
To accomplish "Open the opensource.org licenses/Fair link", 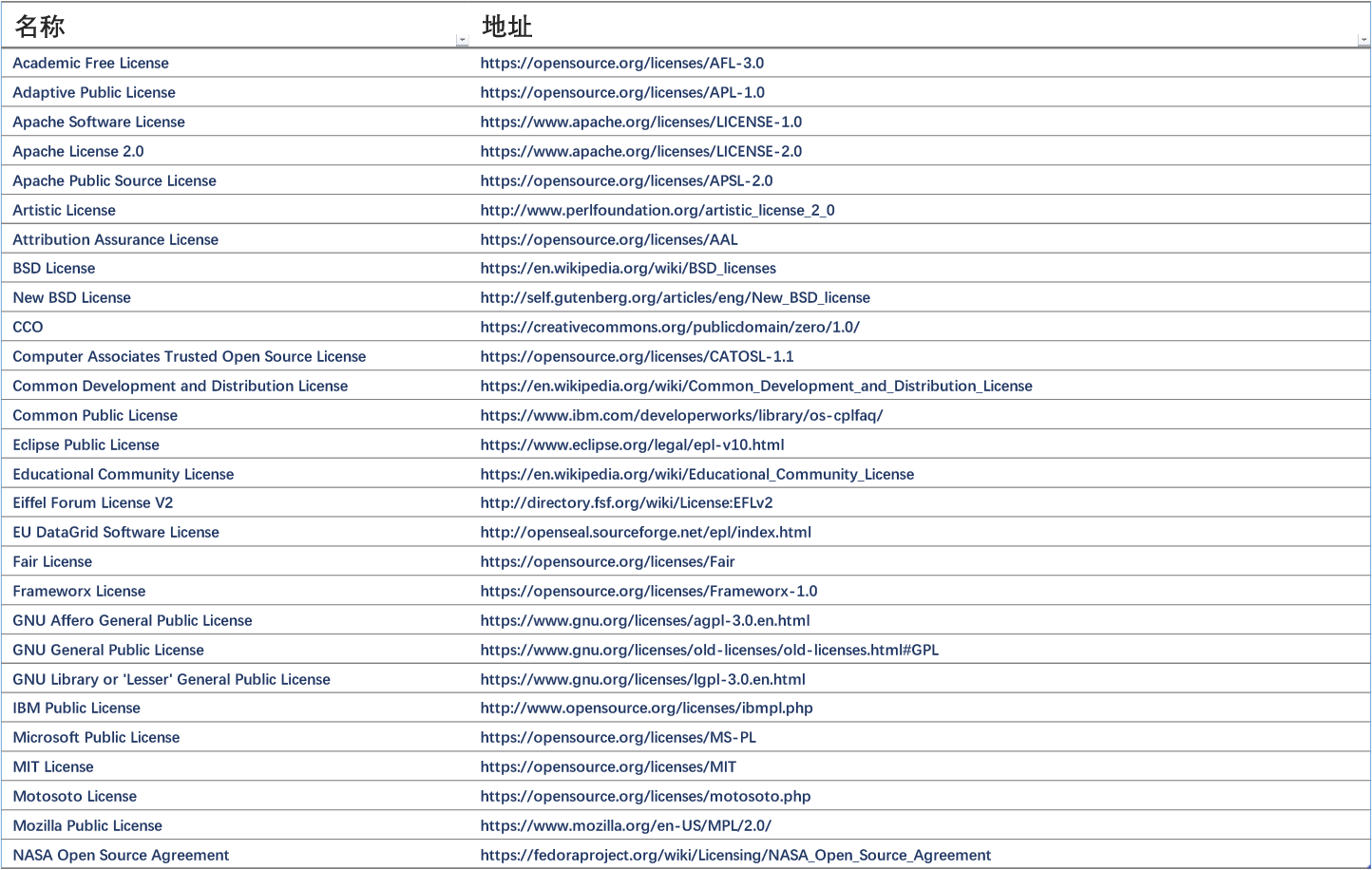I will tap(608, 561).
